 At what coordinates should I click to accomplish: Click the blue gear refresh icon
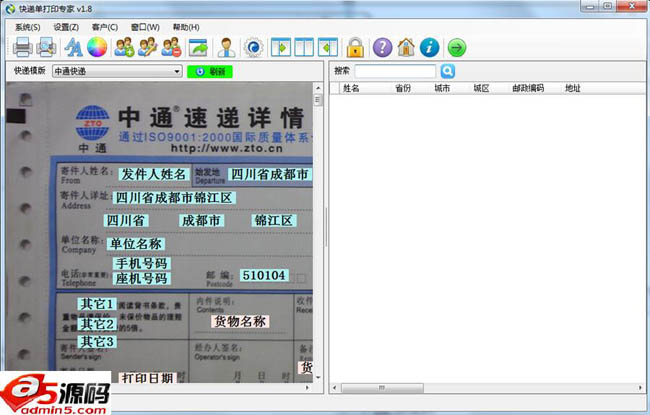[x=253, y=47]
